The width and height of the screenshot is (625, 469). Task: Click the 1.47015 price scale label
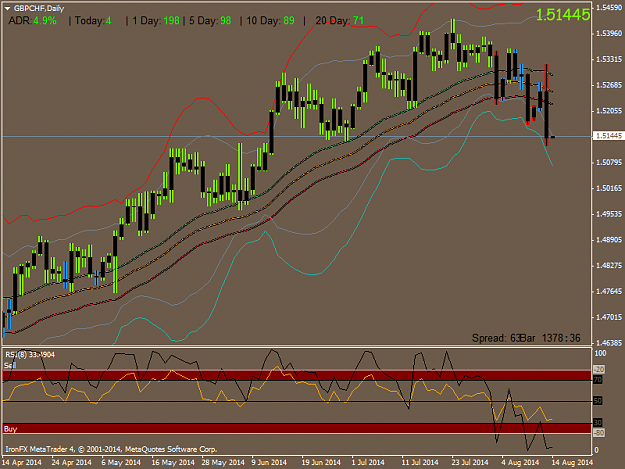tap(609, 318)
